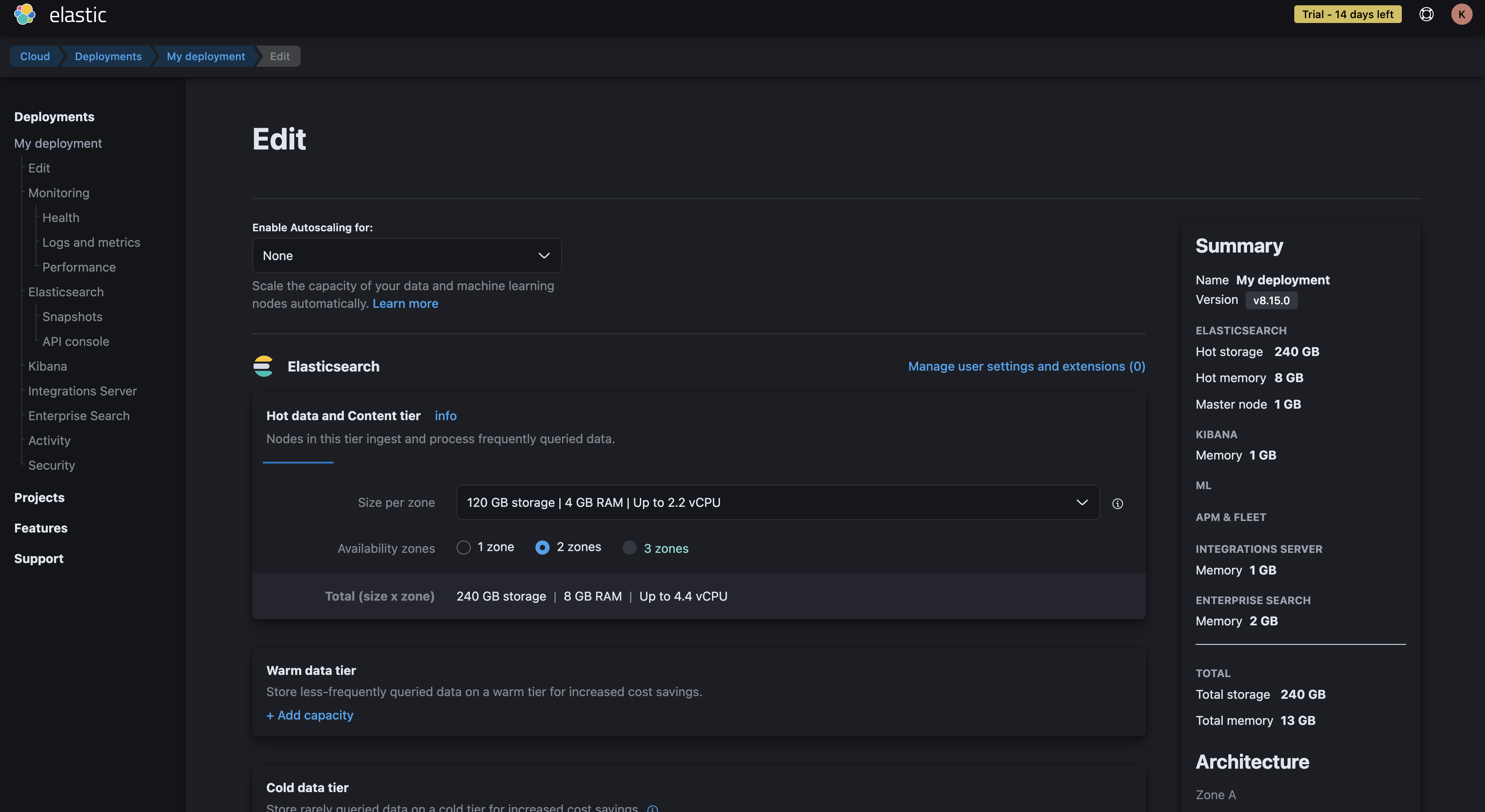1485x812 pixels.
Task: Open Integrations Server in sidebar
Action: pyautogui.click(x=82, y=391)
